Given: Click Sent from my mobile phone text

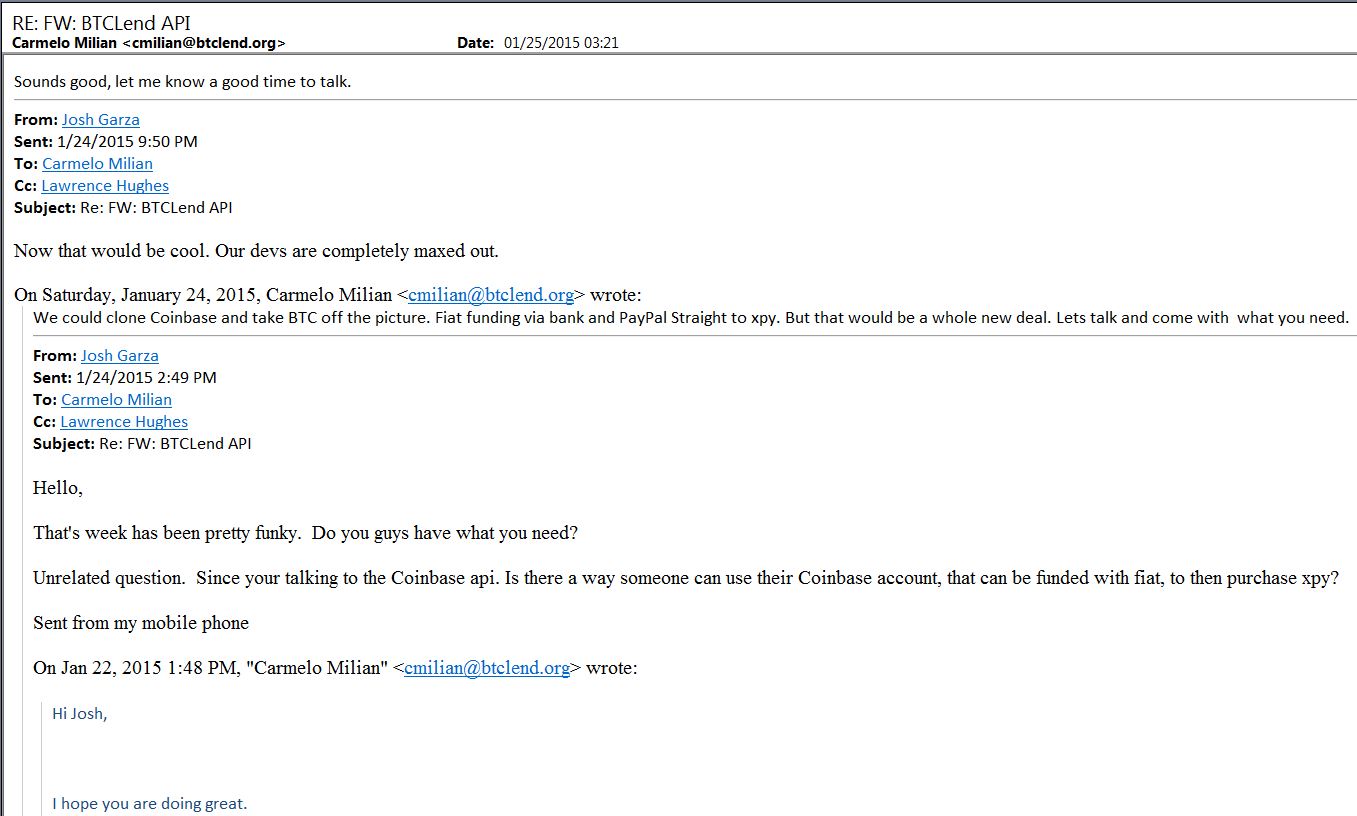Looking at the screenshot, I should [141, 623].
